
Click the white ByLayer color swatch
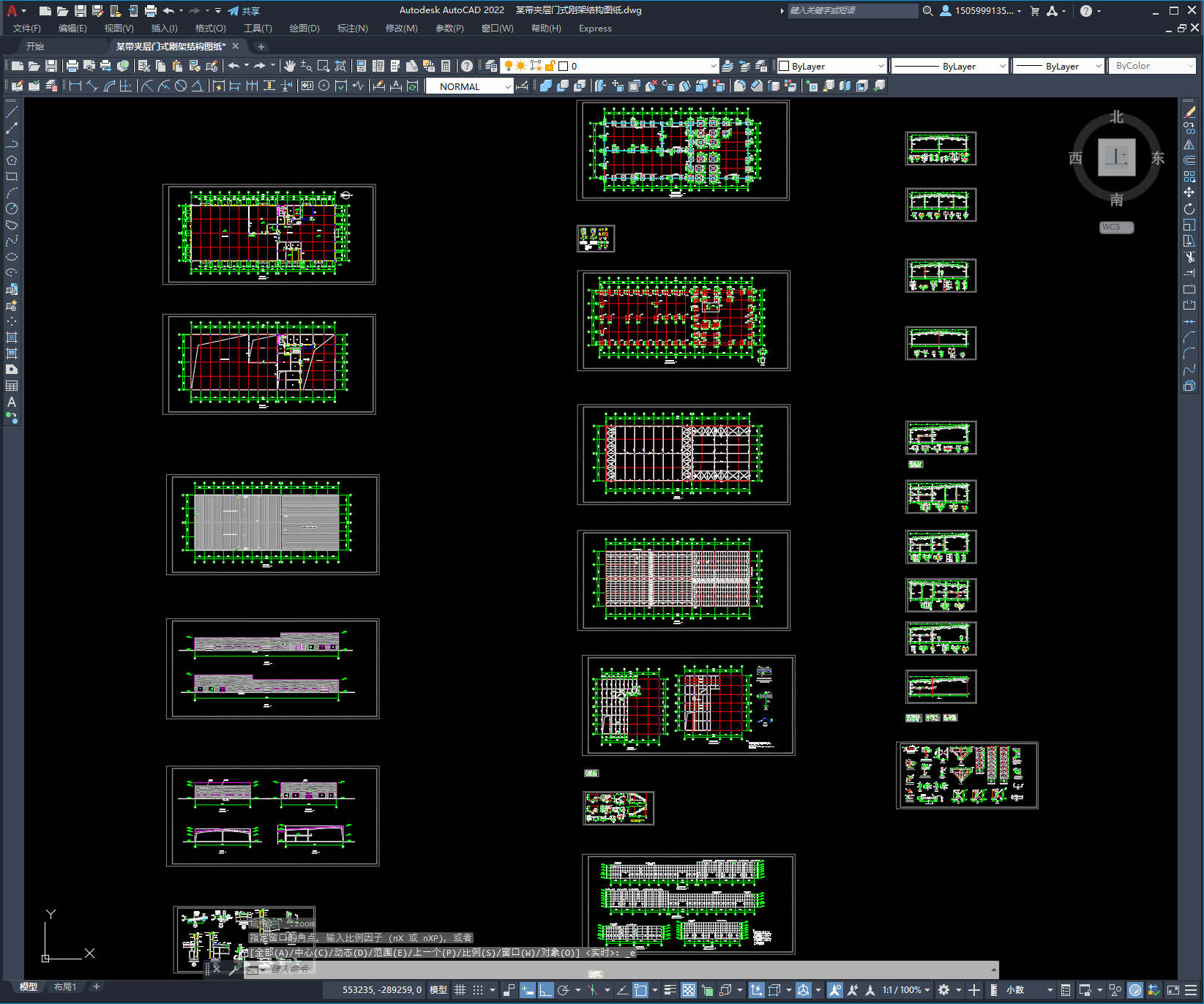click(x=784, y=66)
